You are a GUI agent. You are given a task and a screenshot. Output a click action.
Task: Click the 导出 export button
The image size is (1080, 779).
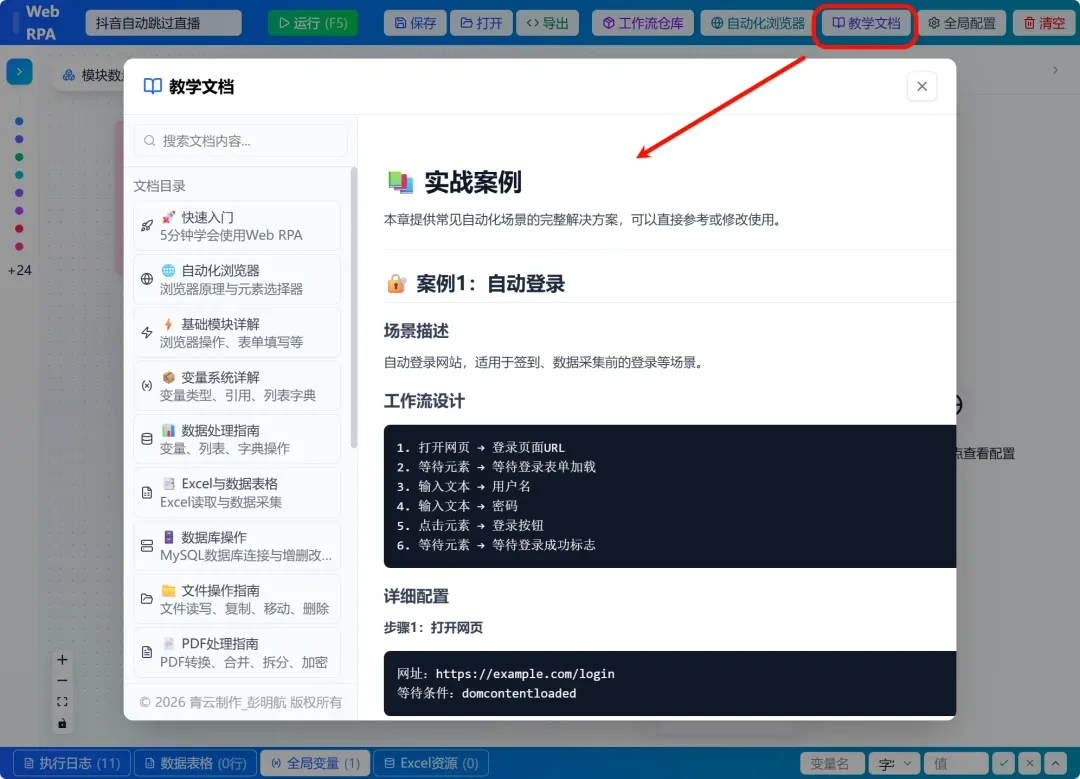pos(548,23)
